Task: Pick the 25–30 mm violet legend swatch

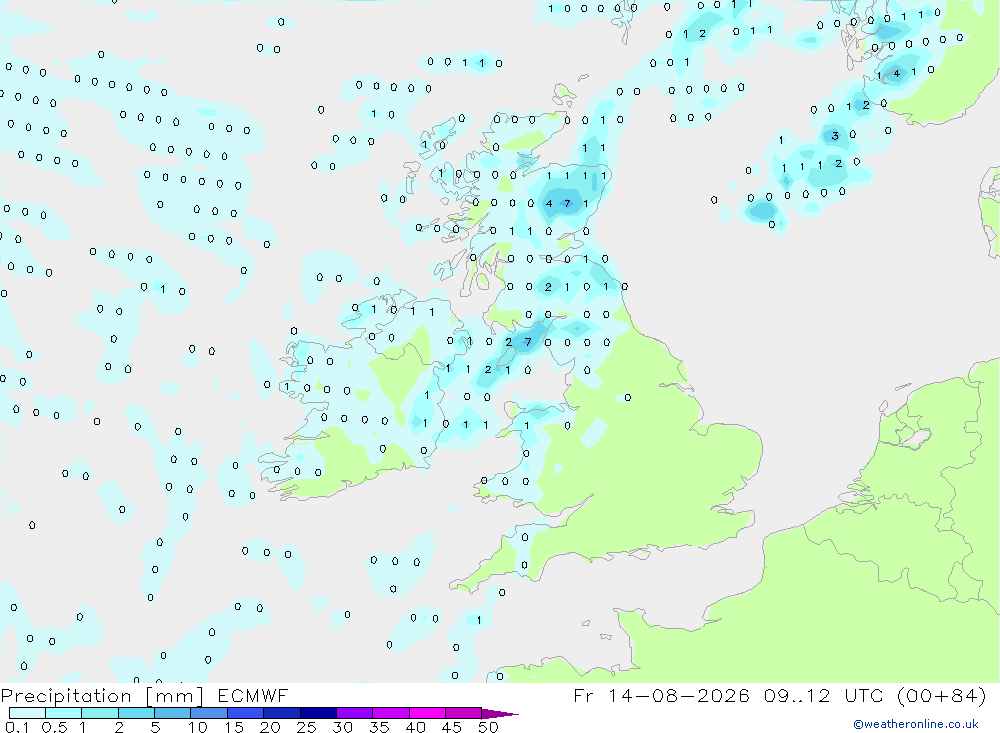Action: 318,713
